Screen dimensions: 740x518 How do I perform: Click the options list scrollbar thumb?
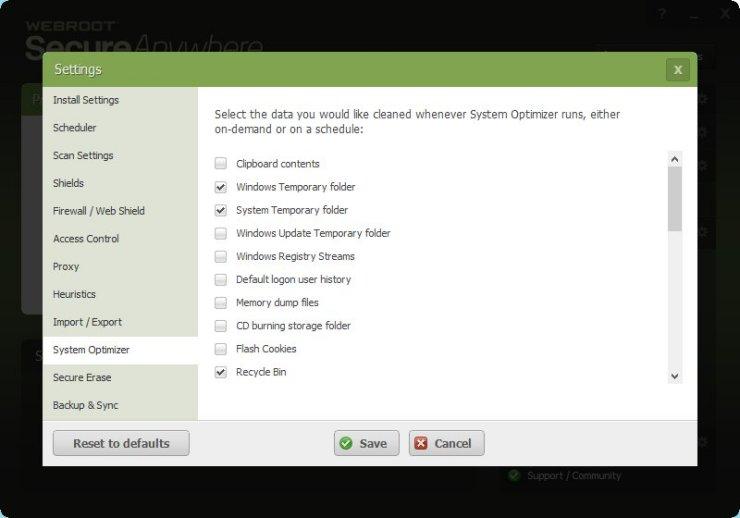675,199
